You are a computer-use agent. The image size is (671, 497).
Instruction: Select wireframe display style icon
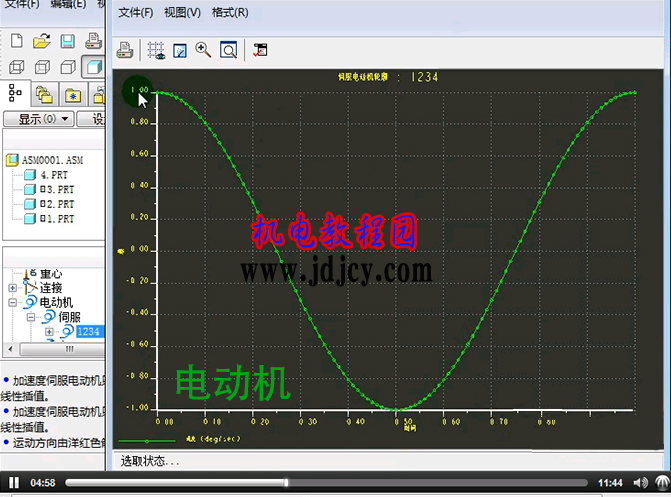[17, 67]
